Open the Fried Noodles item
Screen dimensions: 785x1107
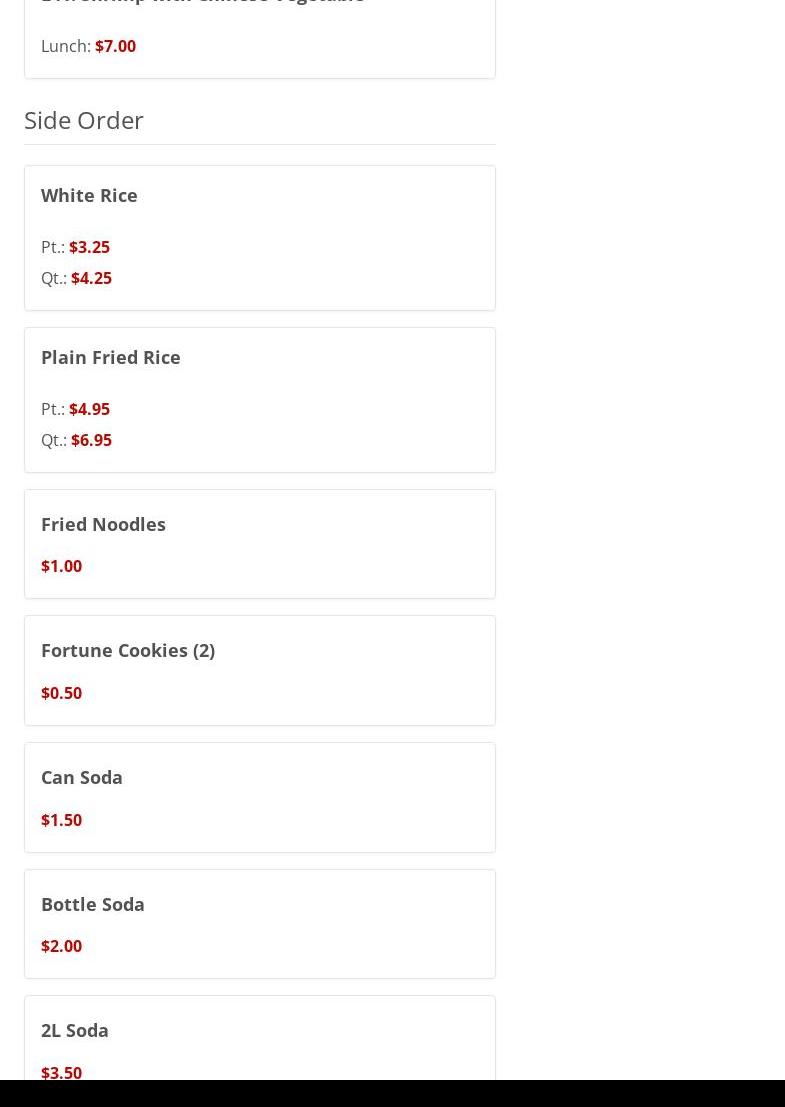point(103,524)
